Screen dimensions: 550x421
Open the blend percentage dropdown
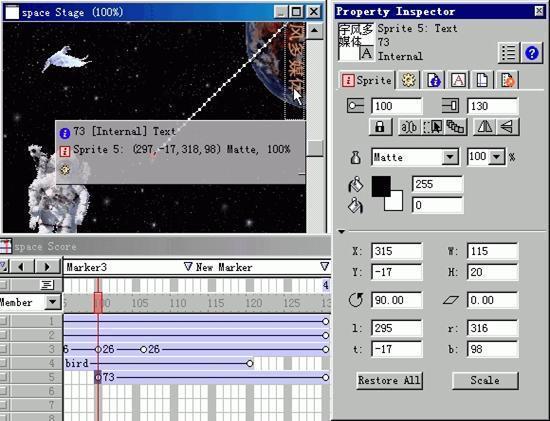[496, 157]
